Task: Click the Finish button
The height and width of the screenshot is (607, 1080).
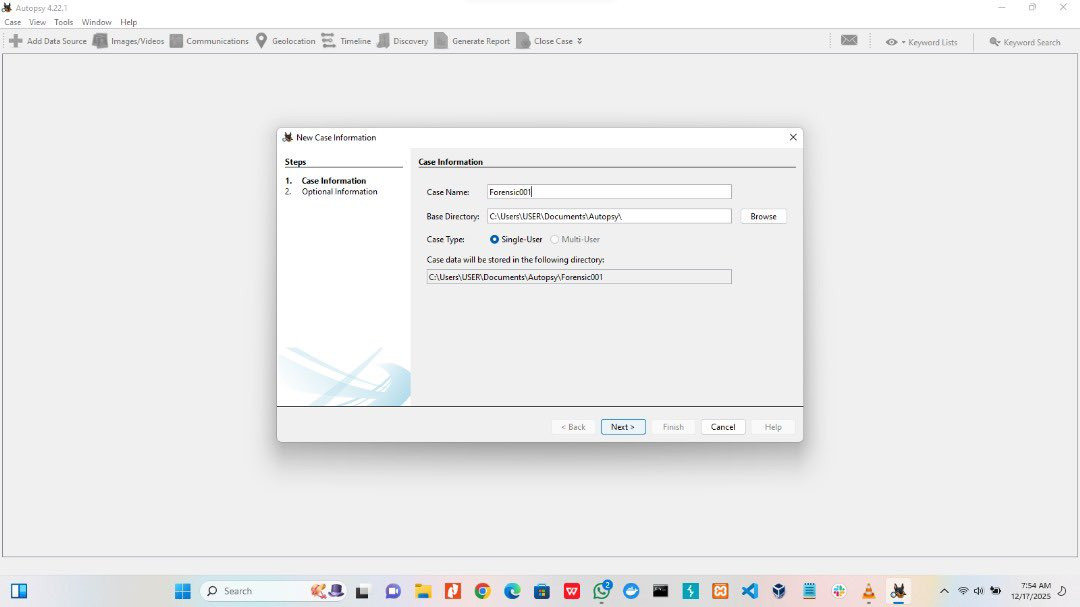Action: click(673, 427)
